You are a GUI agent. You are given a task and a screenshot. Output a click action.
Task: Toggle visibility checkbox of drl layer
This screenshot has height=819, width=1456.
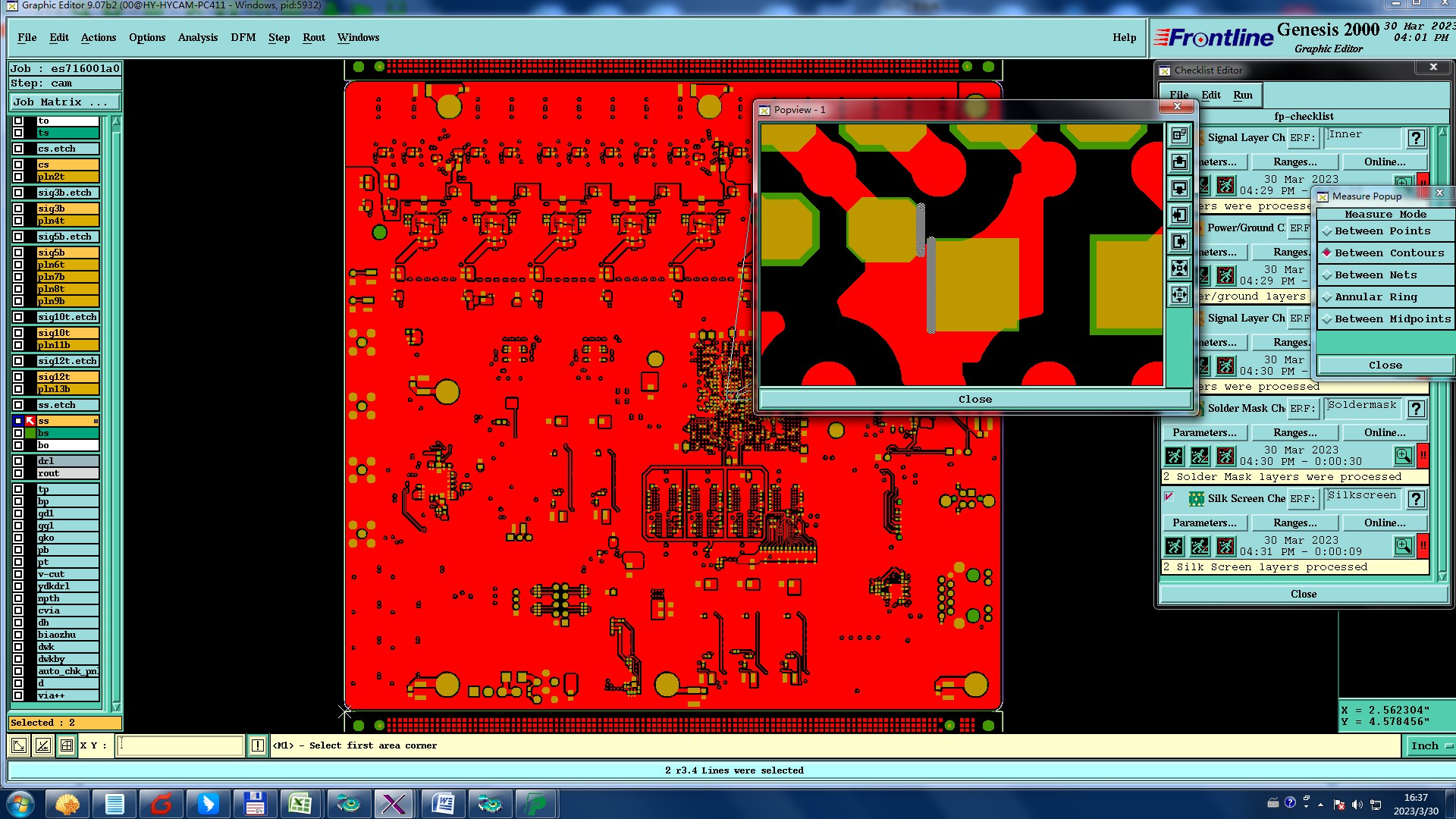point(18,461)
